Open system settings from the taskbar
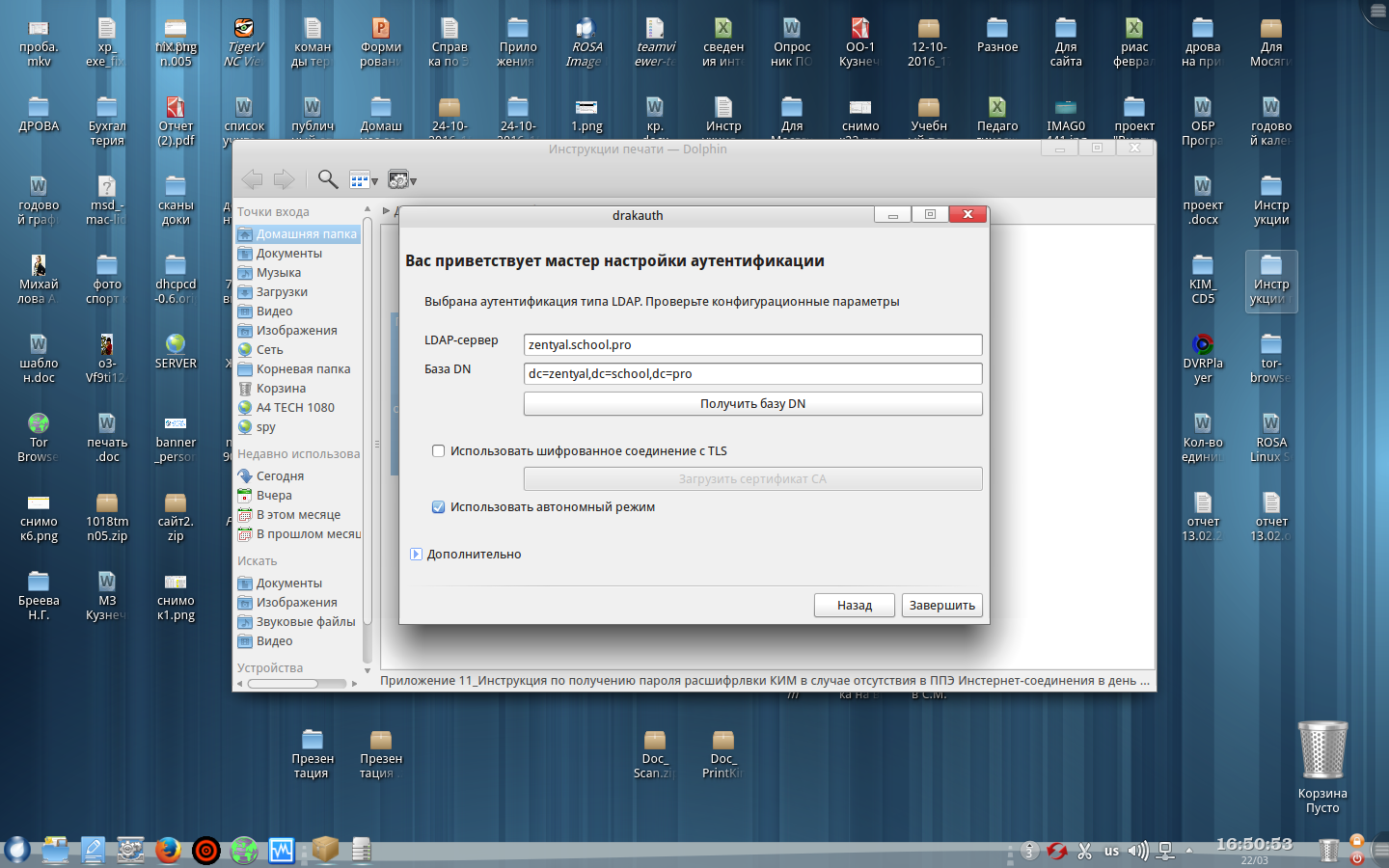The height and width of the screenshot is (868, 1389). pyautogui.click(x=130, y=850)
